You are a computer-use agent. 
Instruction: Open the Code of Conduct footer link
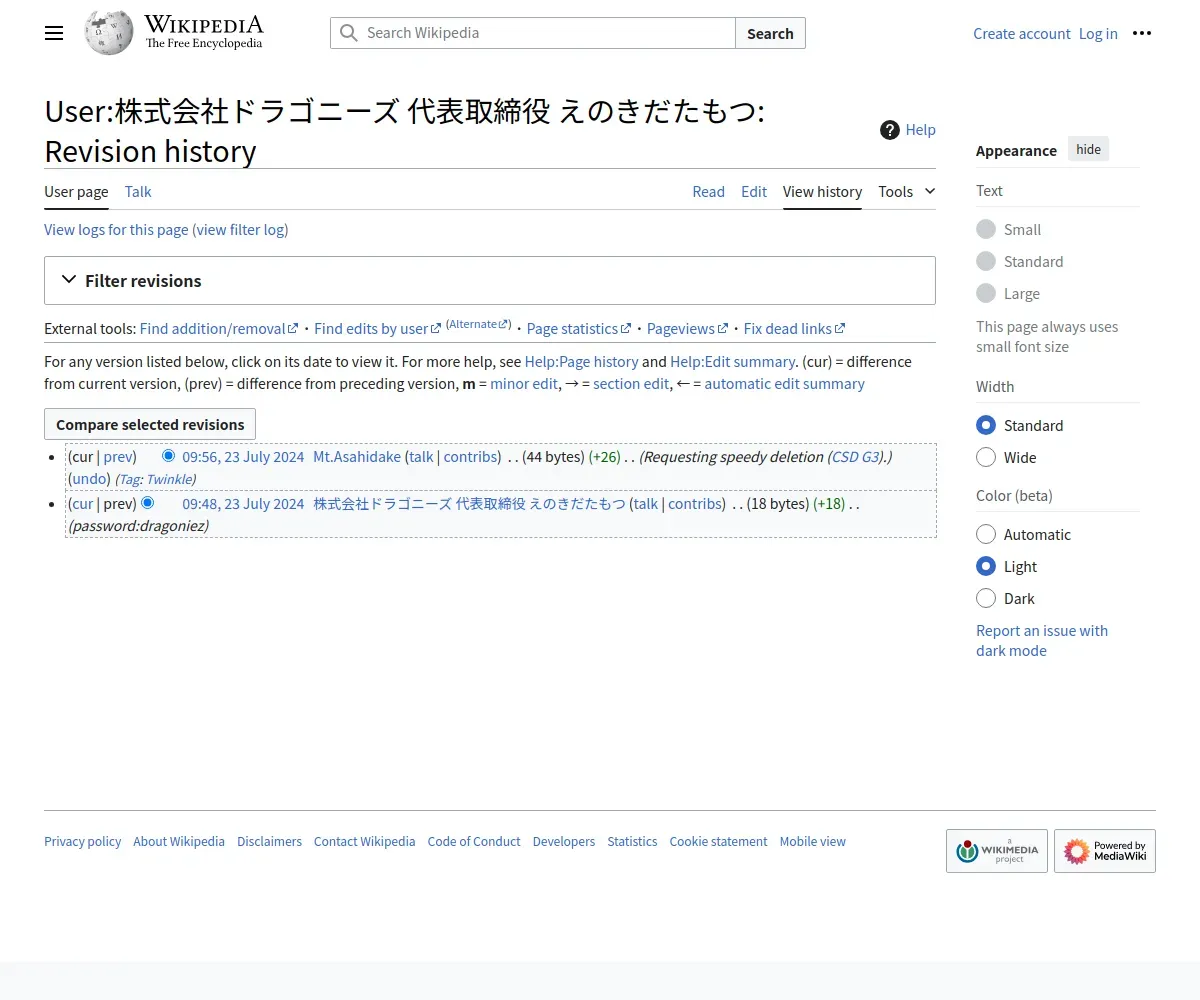coord(474,841)
